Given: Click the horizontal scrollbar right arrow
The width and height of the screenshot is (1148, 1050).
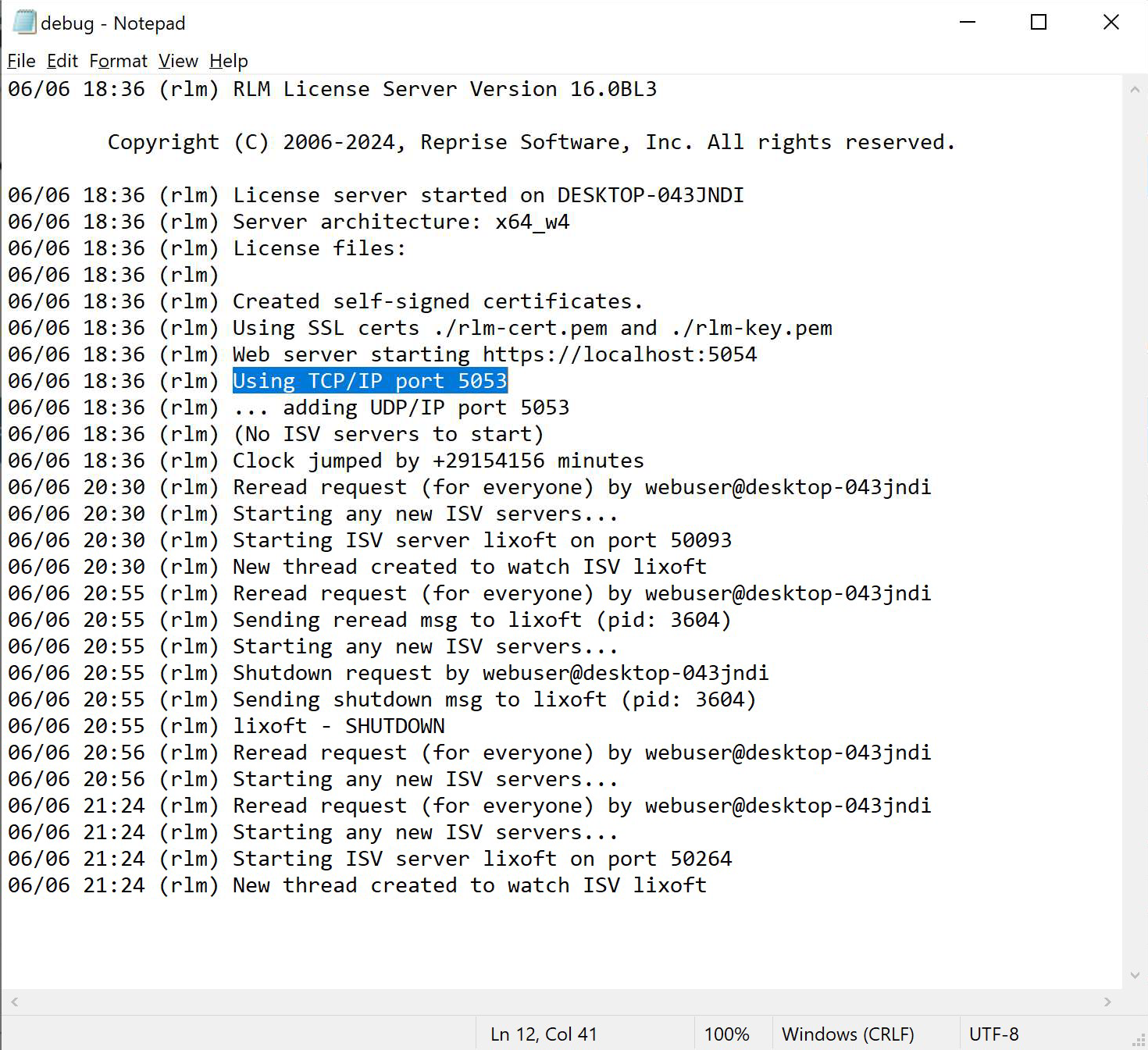Looking at the screenshot, I should click(x=1107, y=1002).
